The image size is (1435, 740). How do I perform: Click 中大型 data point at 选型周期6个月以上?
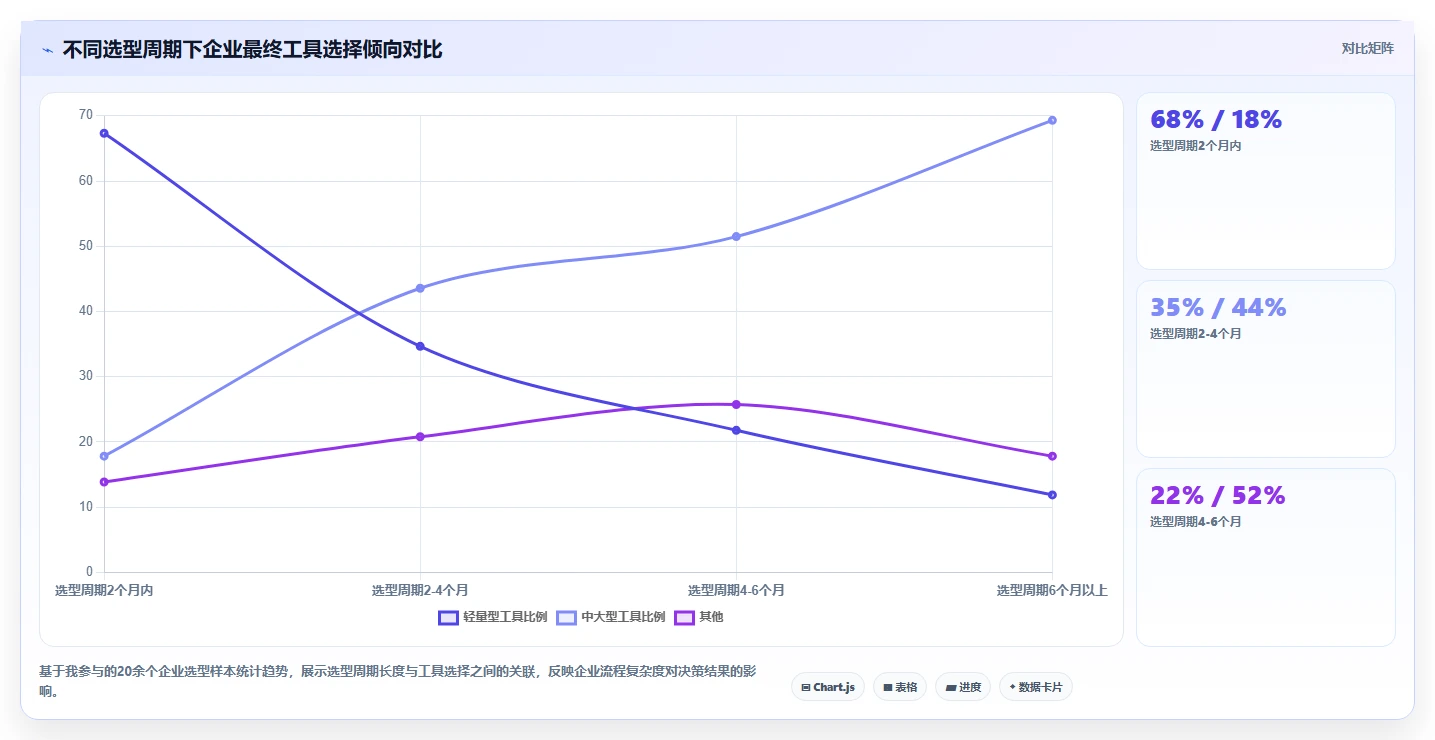(1052, 120)
